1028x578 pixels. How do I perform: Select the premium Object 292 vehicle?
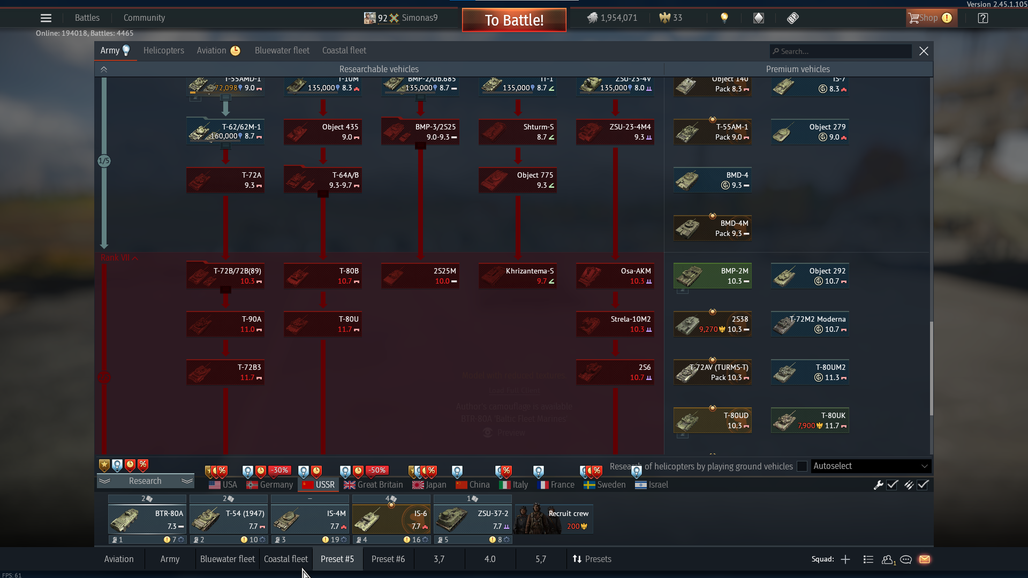810,276
